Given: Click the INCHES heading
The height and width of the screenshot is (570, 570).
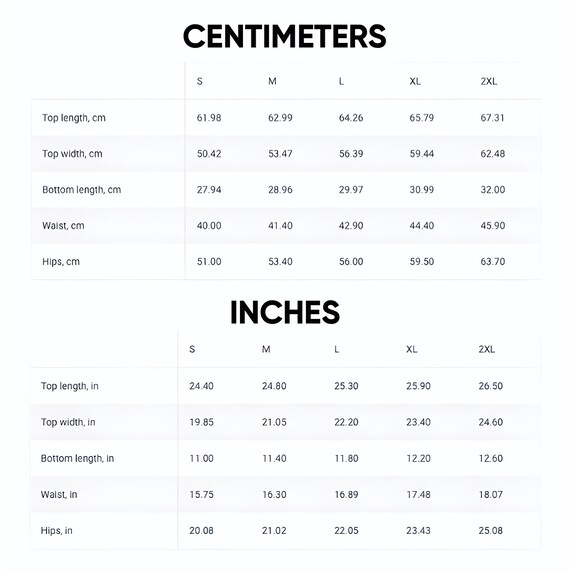Looking at the screenshot, I should coord(285,312).
